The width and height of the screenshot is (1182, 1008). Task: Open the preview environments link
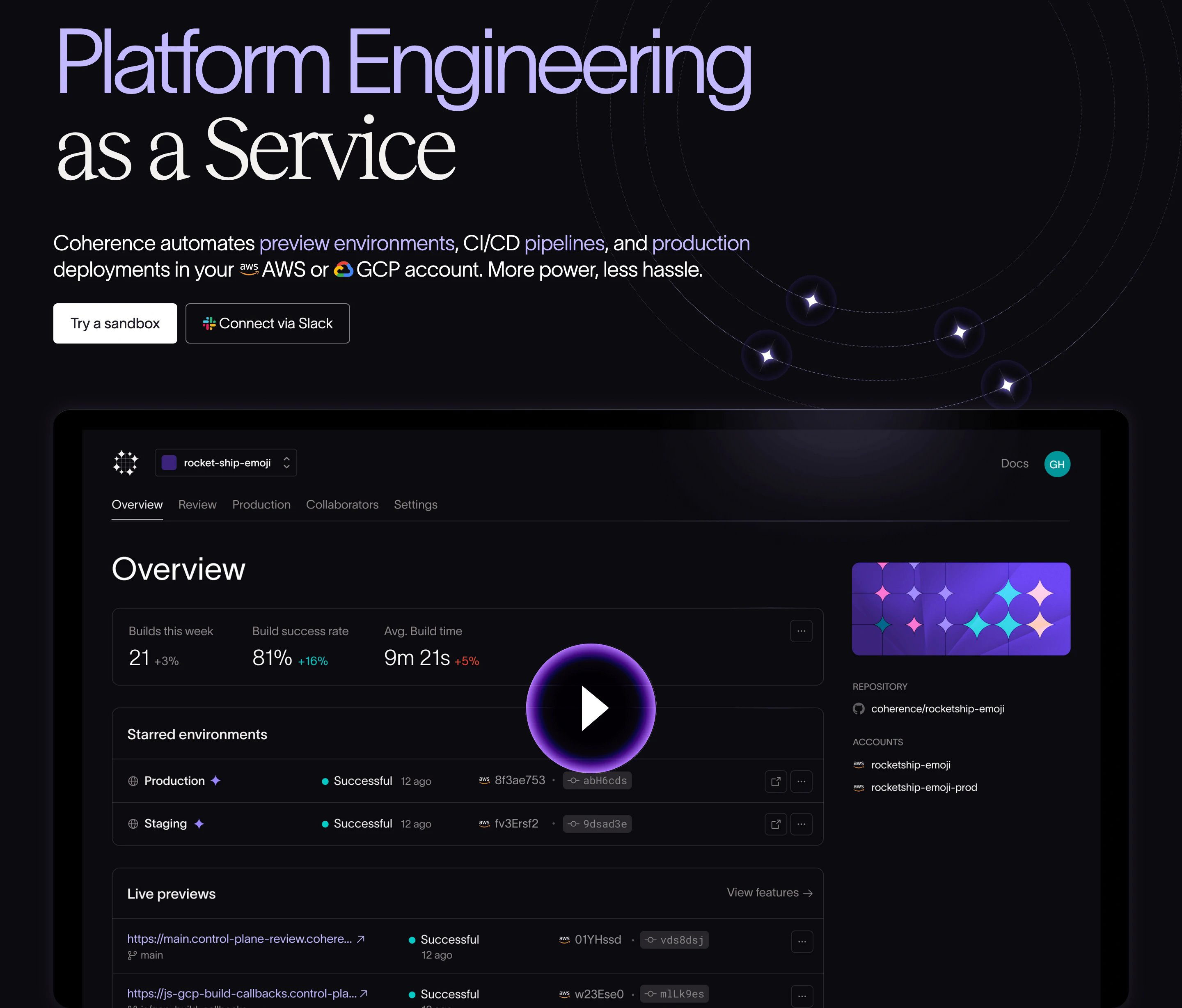(x=357, y=243)
